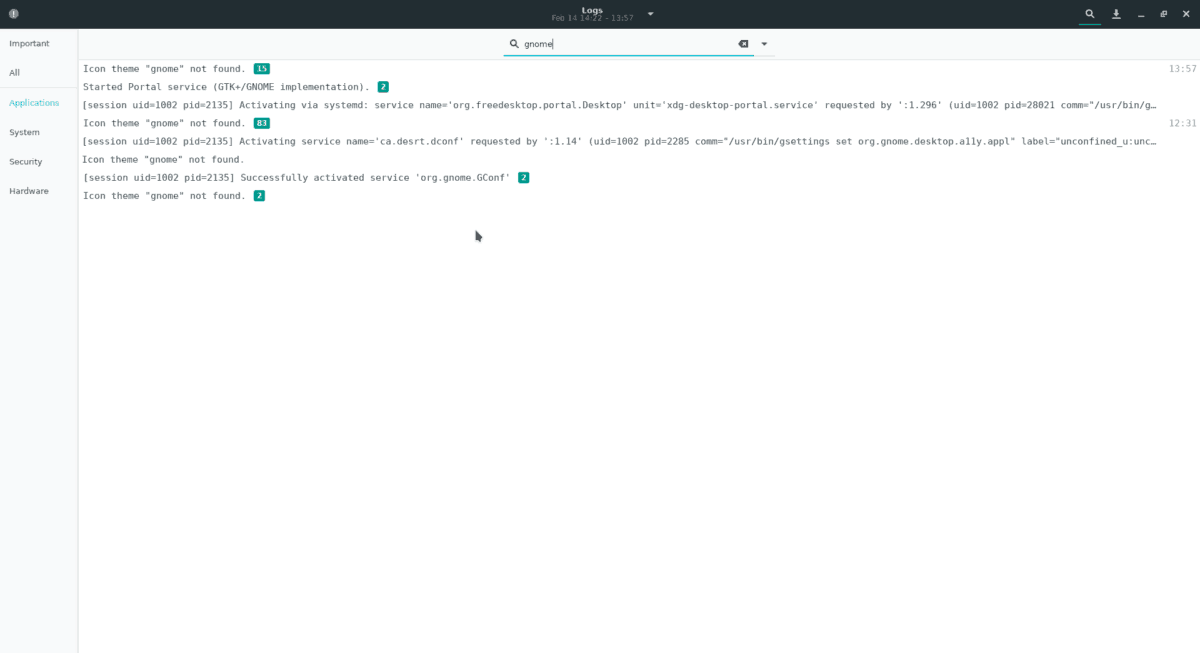Click the 2 badge next to Portal service

click(x=383, y=87)
